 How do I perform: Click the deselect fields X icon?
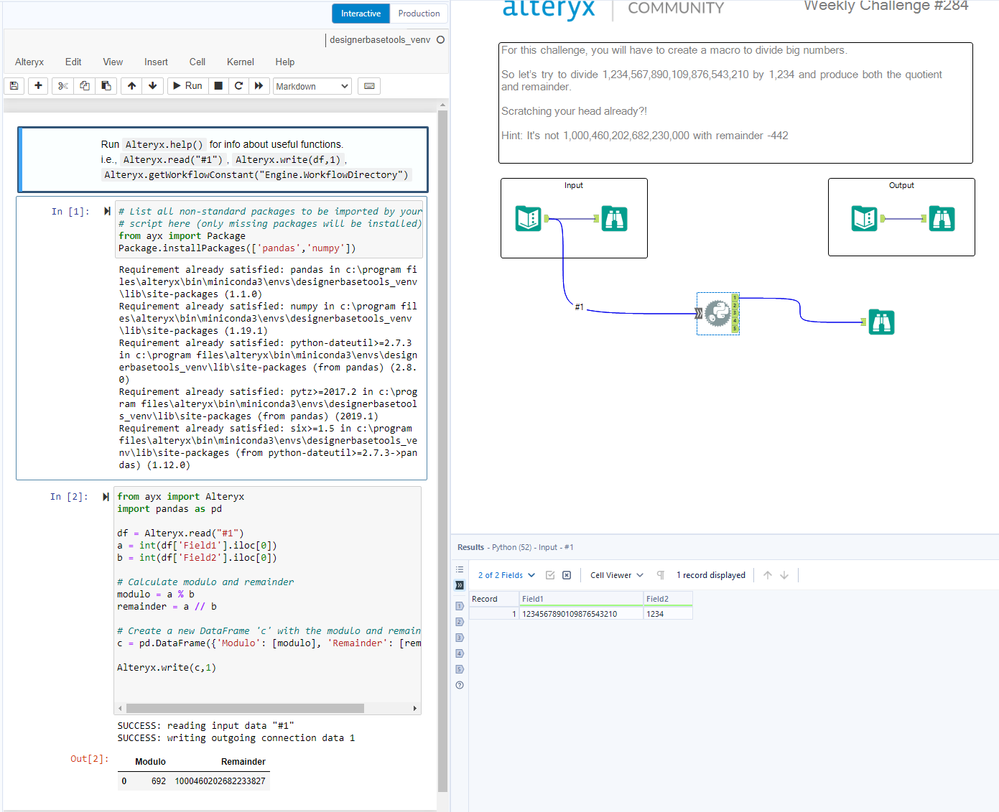coord(566,575)
